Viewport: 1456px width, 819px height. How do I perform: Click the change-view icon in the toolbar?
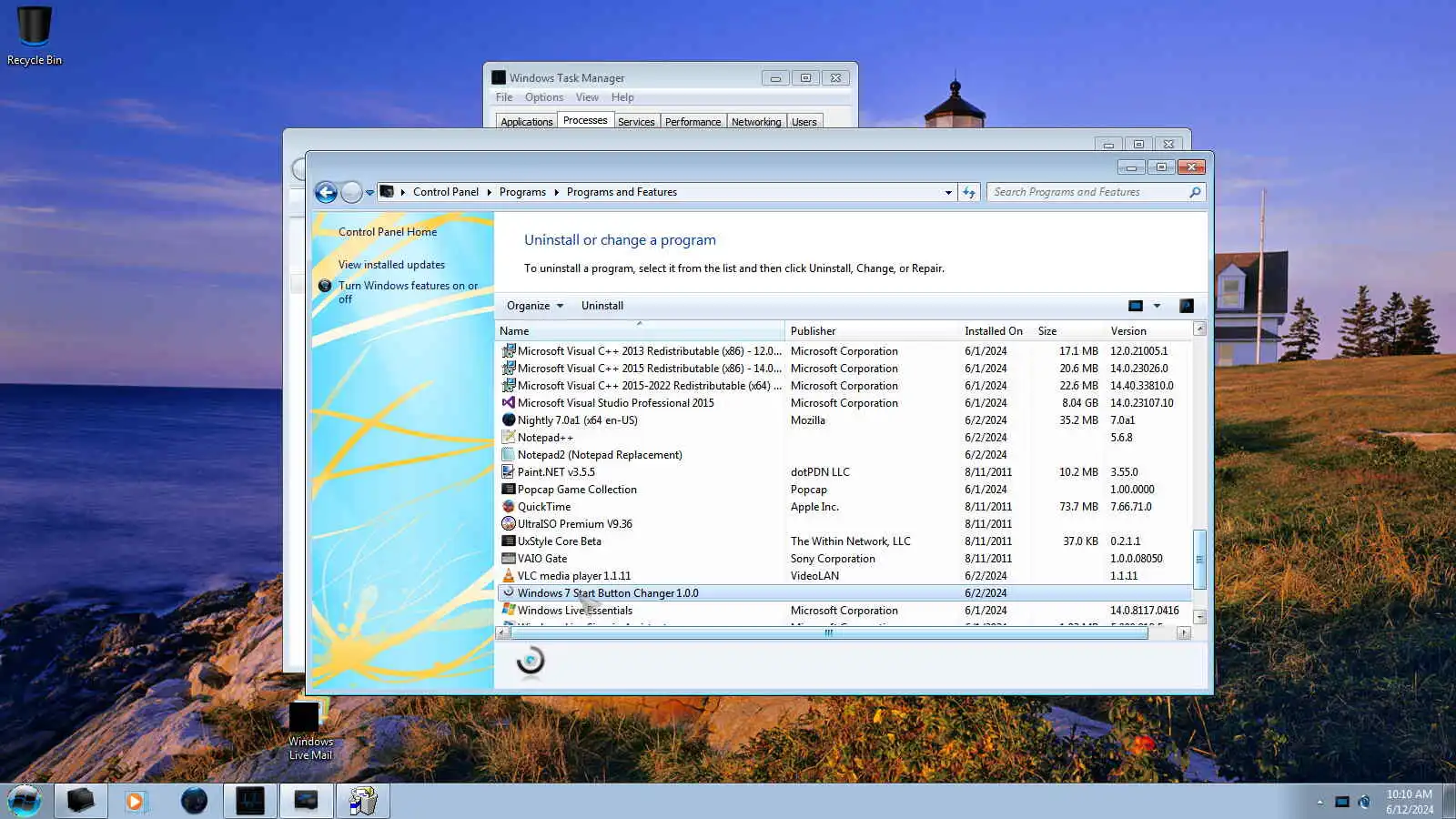pyautogui.click(x=1136, y=306)
